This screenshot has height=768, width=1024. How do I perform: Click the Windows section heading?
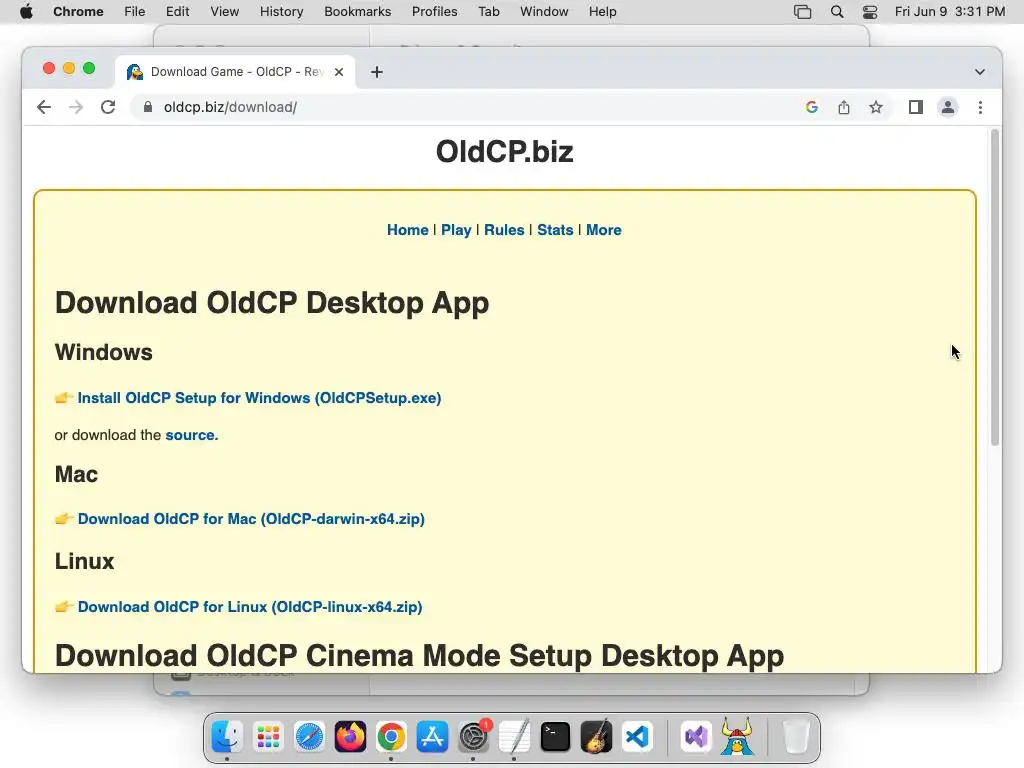(x=104, y=352)
